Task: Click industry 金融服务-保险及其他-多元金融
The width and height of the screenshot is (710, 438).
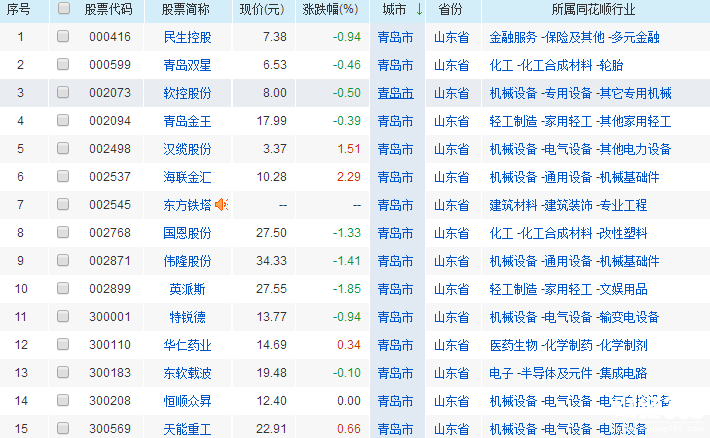Action: click(574, 37)
